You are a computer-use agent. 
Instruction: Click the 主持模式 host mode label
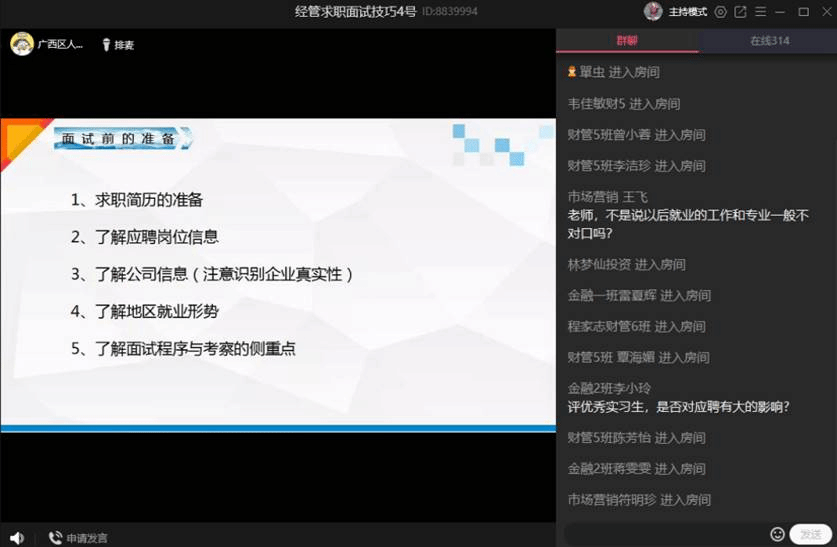coord(687,12)
